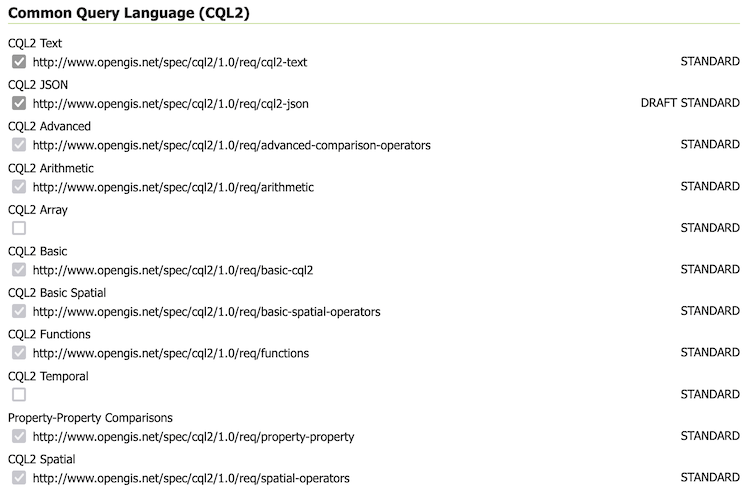Toggle the CQL2 Advanced checkbox
The image size is (756, 496).
19,145
